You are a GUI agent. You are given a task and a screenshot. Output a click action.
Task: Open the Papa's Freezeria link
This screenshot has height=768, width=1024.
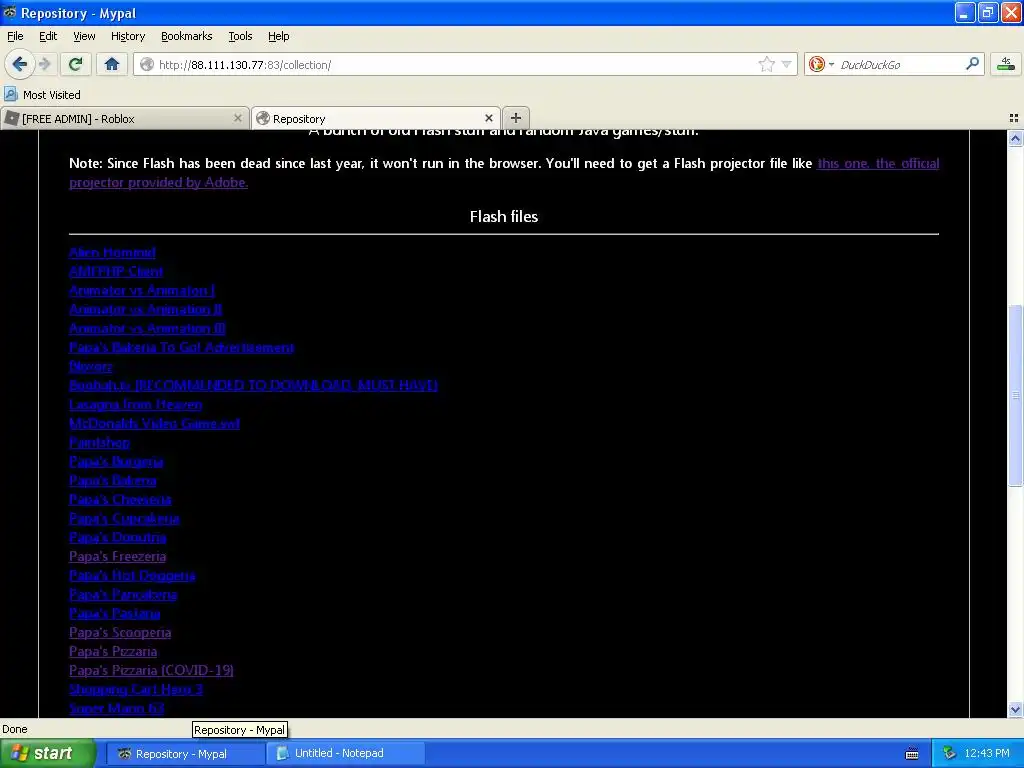click(118, 556)
